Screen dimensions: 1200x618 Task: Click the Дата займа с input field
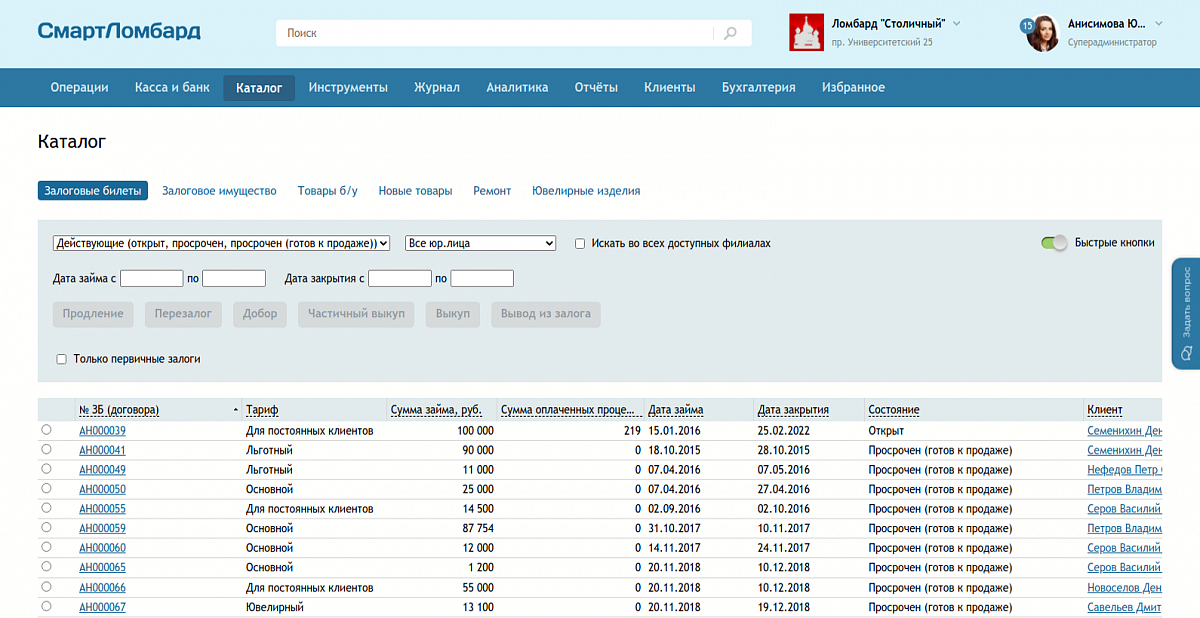point(151,278)
